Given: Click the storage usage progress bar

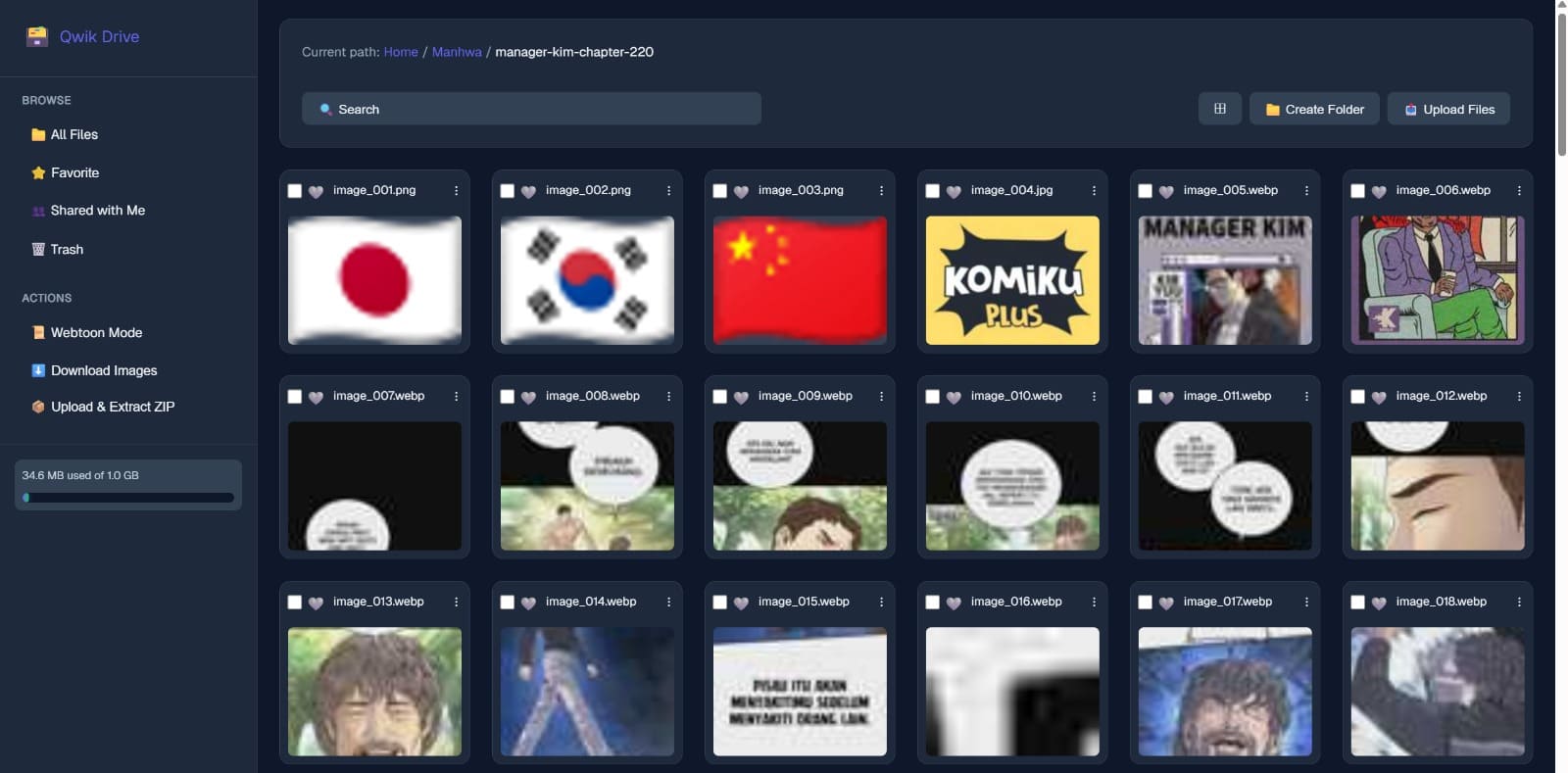Looking at the screenshot, I should (128, 498).
